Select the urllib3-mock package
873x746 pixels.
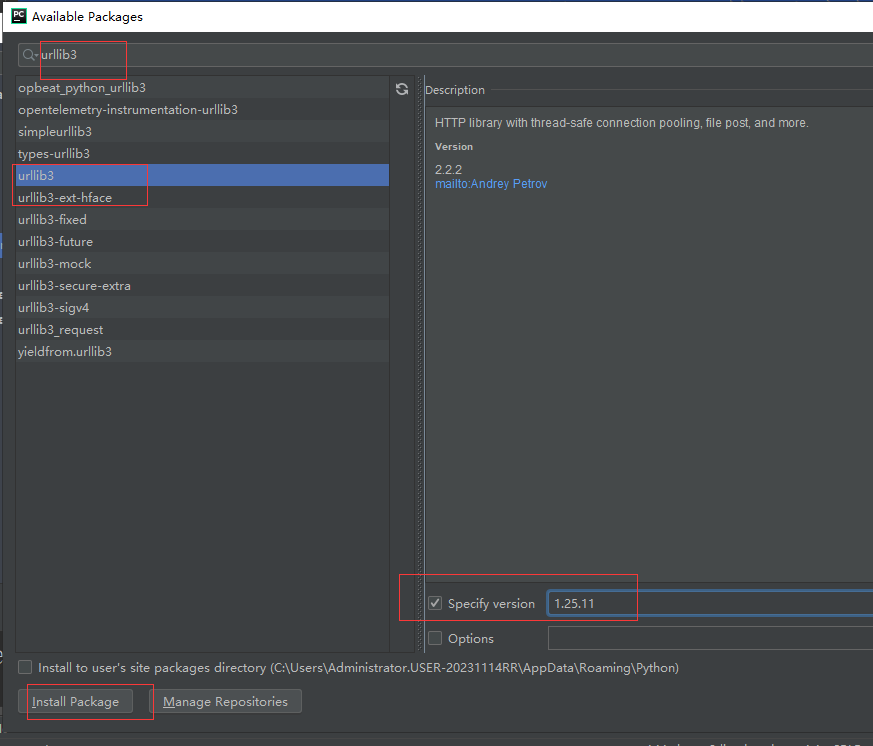pyautogui.click(x=203, y=263)
